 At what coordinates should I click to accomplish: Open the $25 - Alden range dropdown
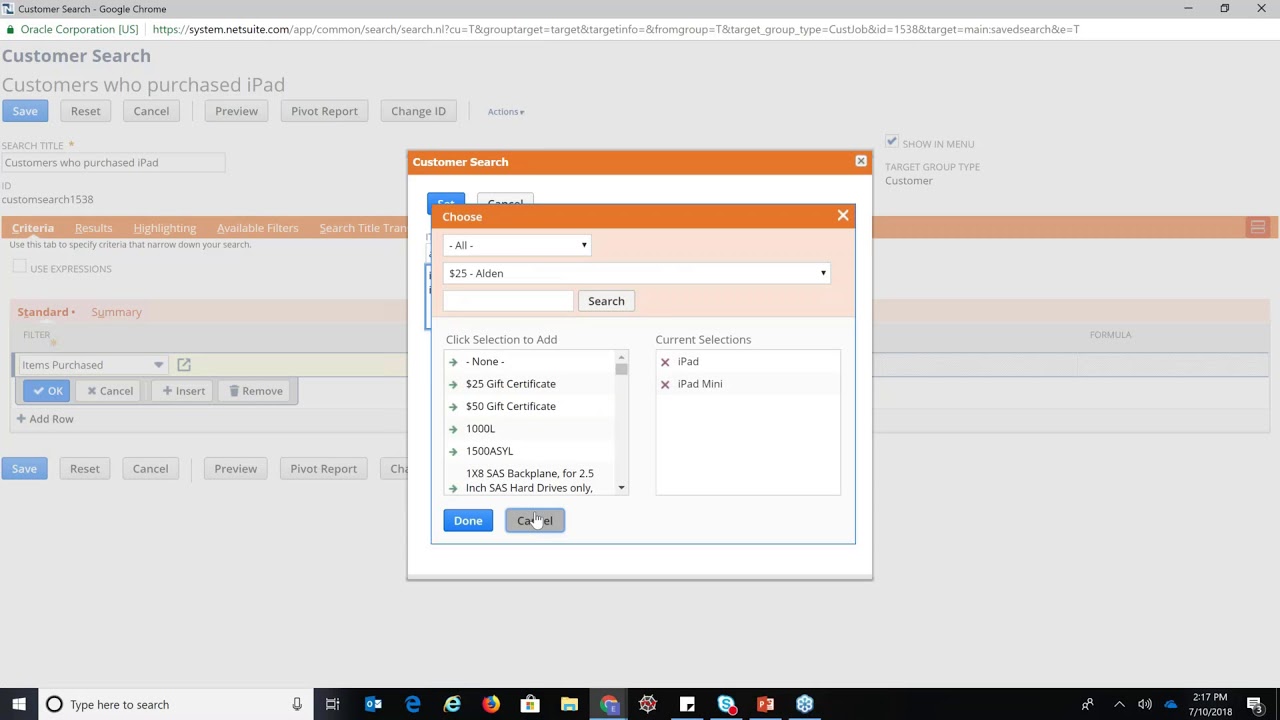tap(636, 273)
